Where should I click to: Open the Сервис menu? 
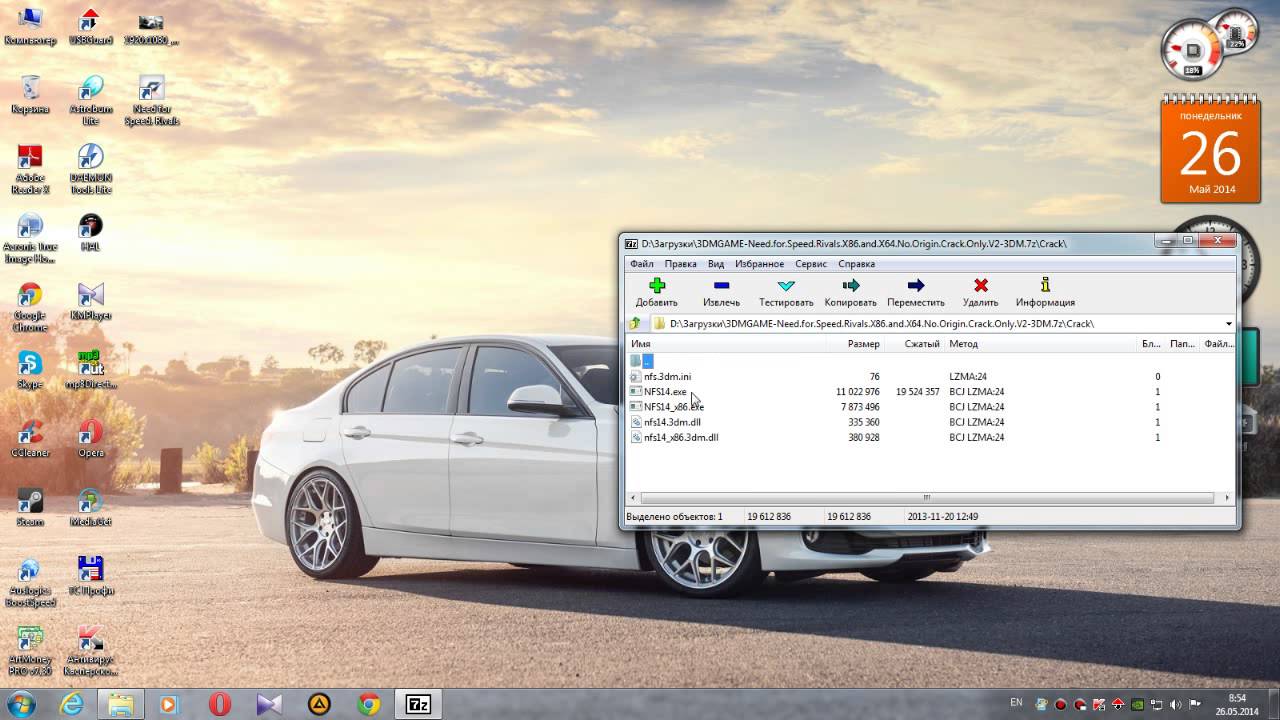[811, 264]
